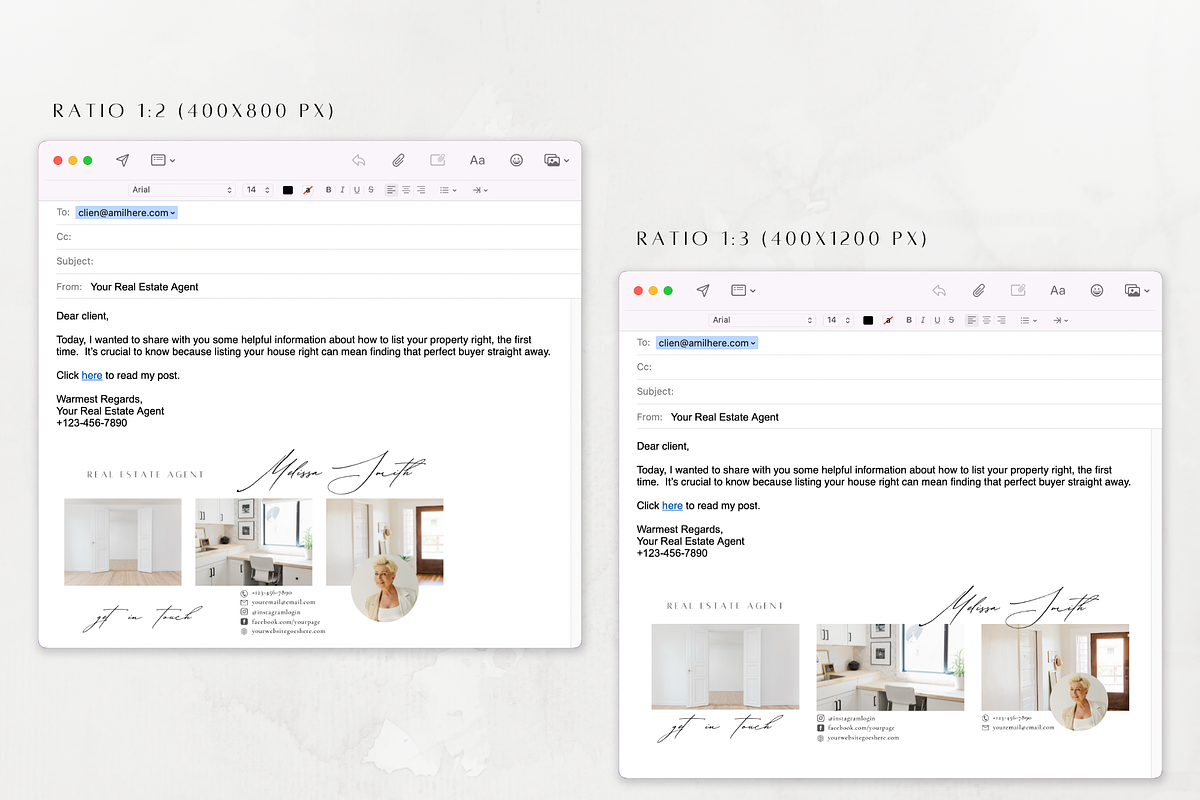Open photo browser in the 1:3 window

[x=1137, y=290]
